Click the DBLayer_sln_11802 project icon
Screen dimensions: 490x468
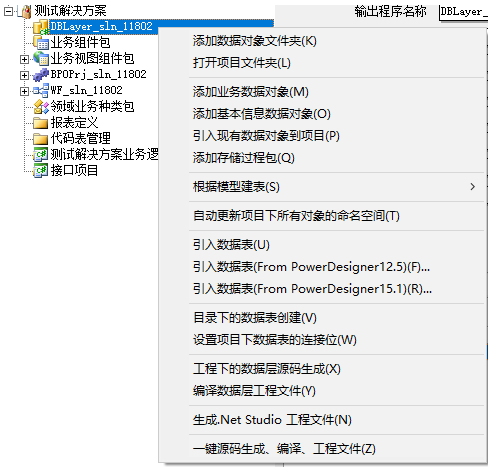pyautogui.click(x=41, y=27)
